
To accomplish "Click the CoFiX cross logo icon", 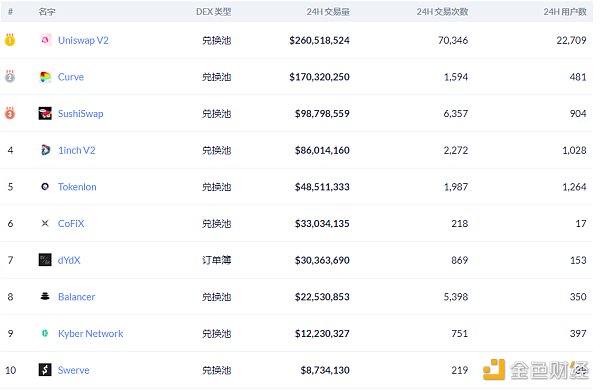I will [45, 223].
